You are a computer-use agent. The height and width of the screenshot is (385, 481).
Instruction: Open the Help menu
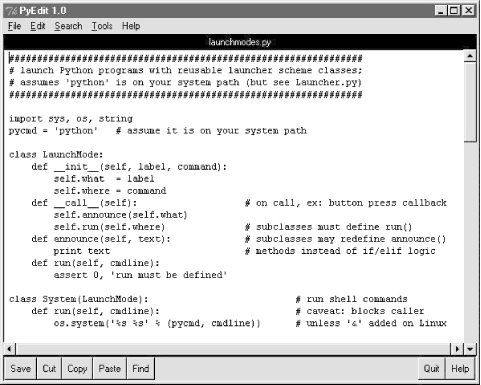click(131, 26)
